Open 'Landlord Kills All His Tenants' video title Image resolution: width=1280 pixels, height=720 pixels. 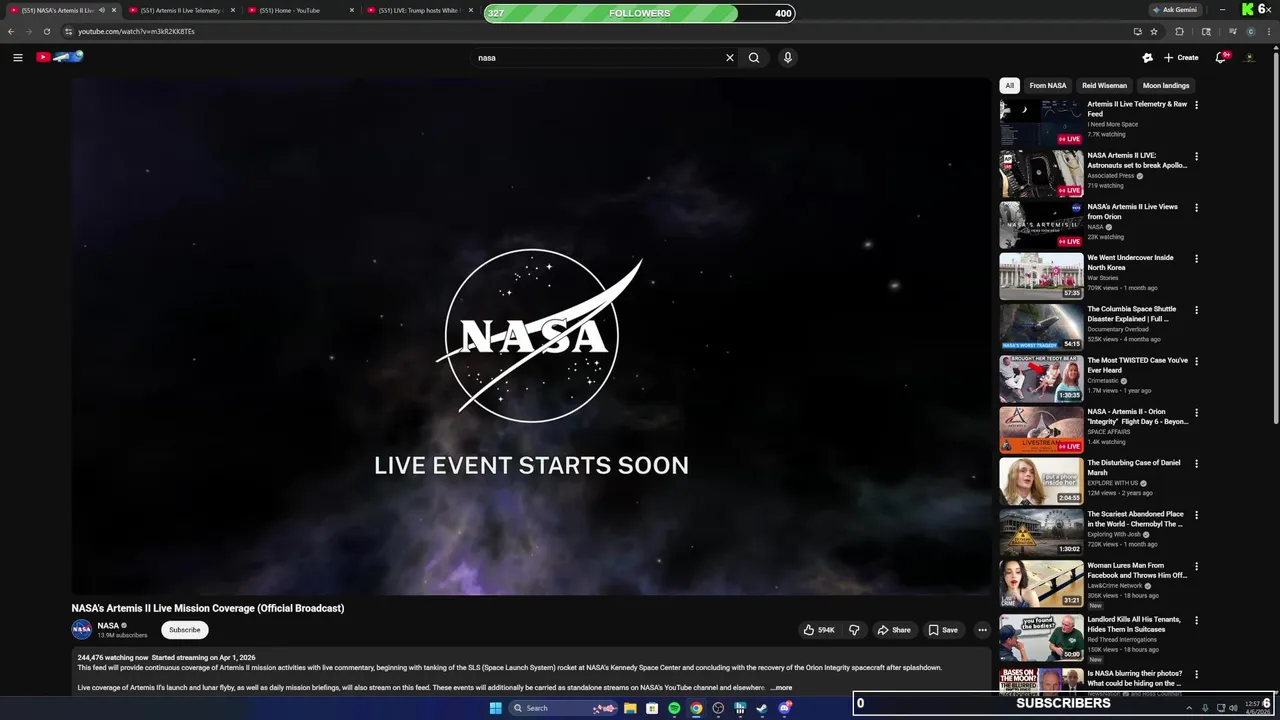(x=1134, y=624)
